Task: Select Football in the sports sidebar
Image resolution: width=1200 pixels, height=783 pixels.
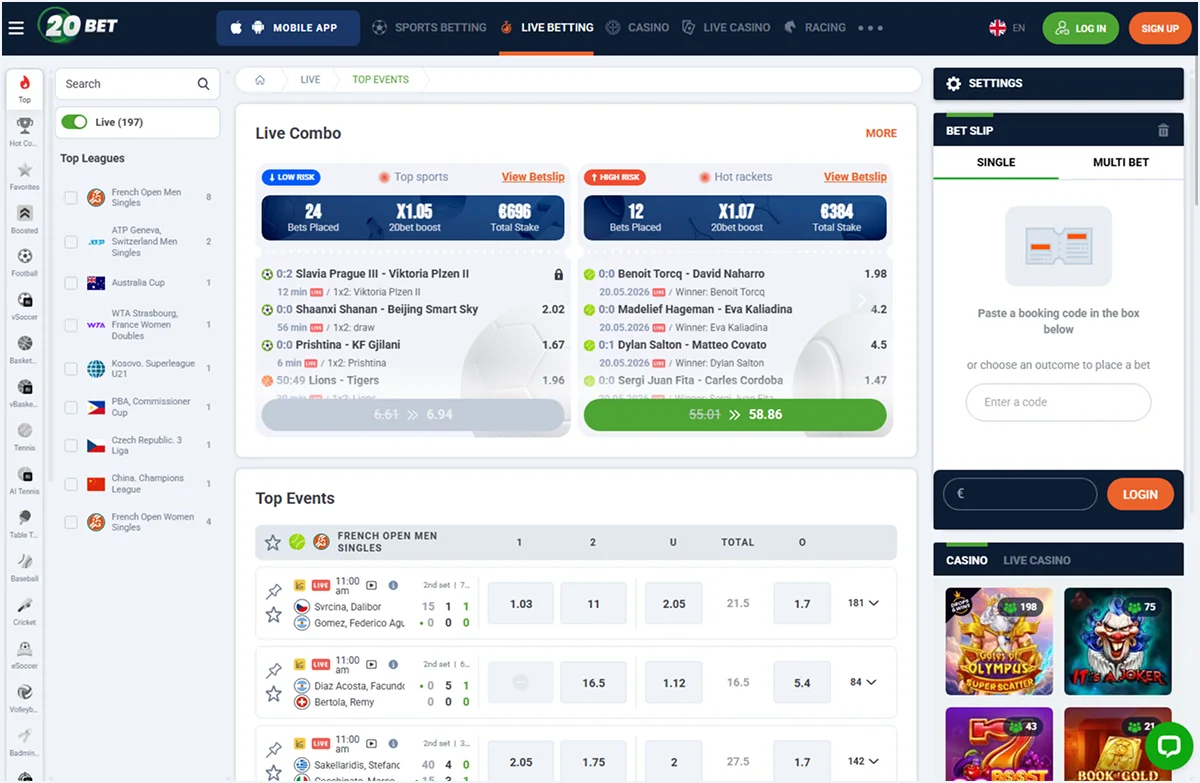Action: pyautogui.click(x=24, y=262)
